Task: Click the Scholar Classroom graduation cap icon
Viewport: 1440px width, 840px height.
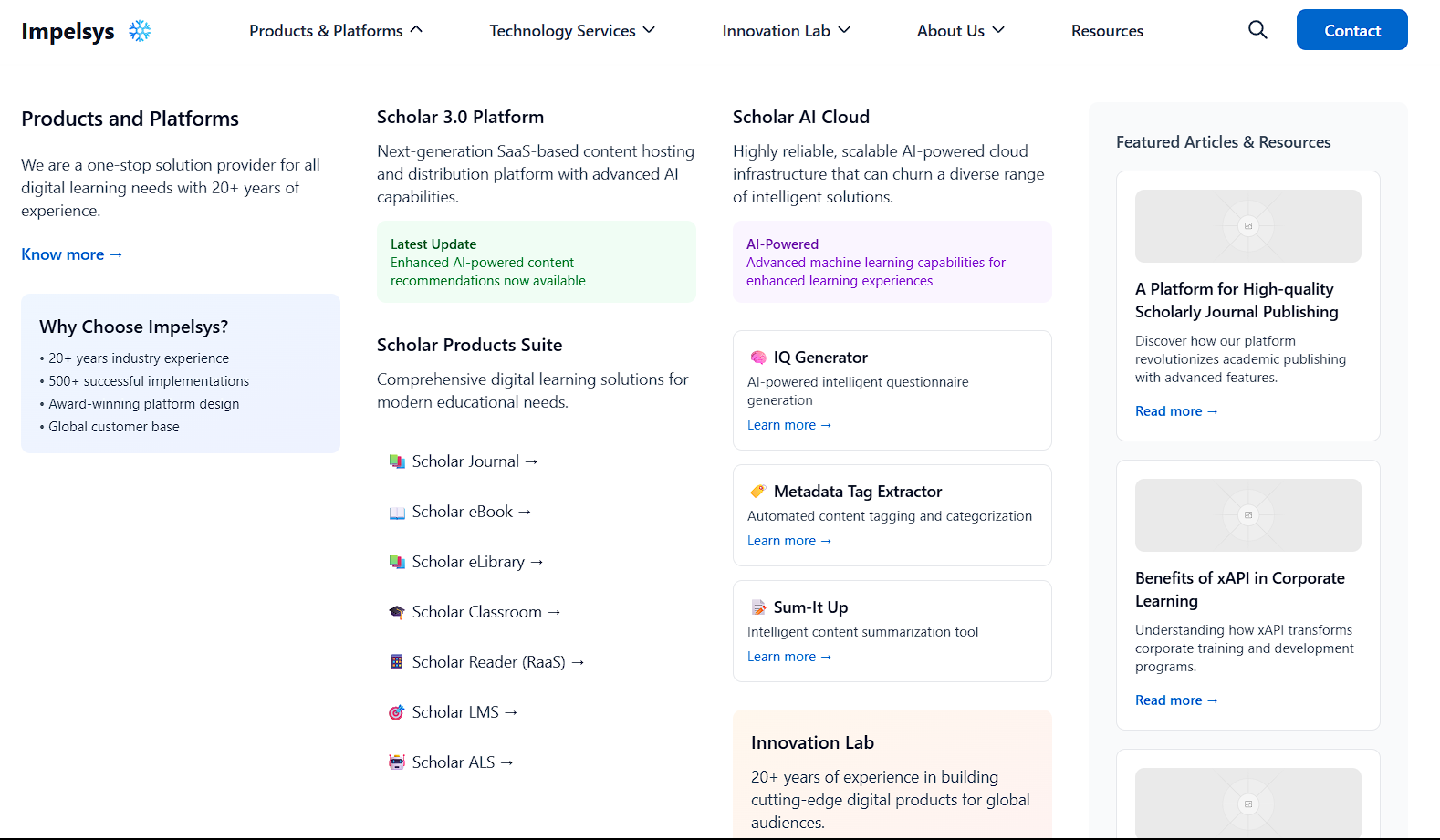Action: pos(397,612)
